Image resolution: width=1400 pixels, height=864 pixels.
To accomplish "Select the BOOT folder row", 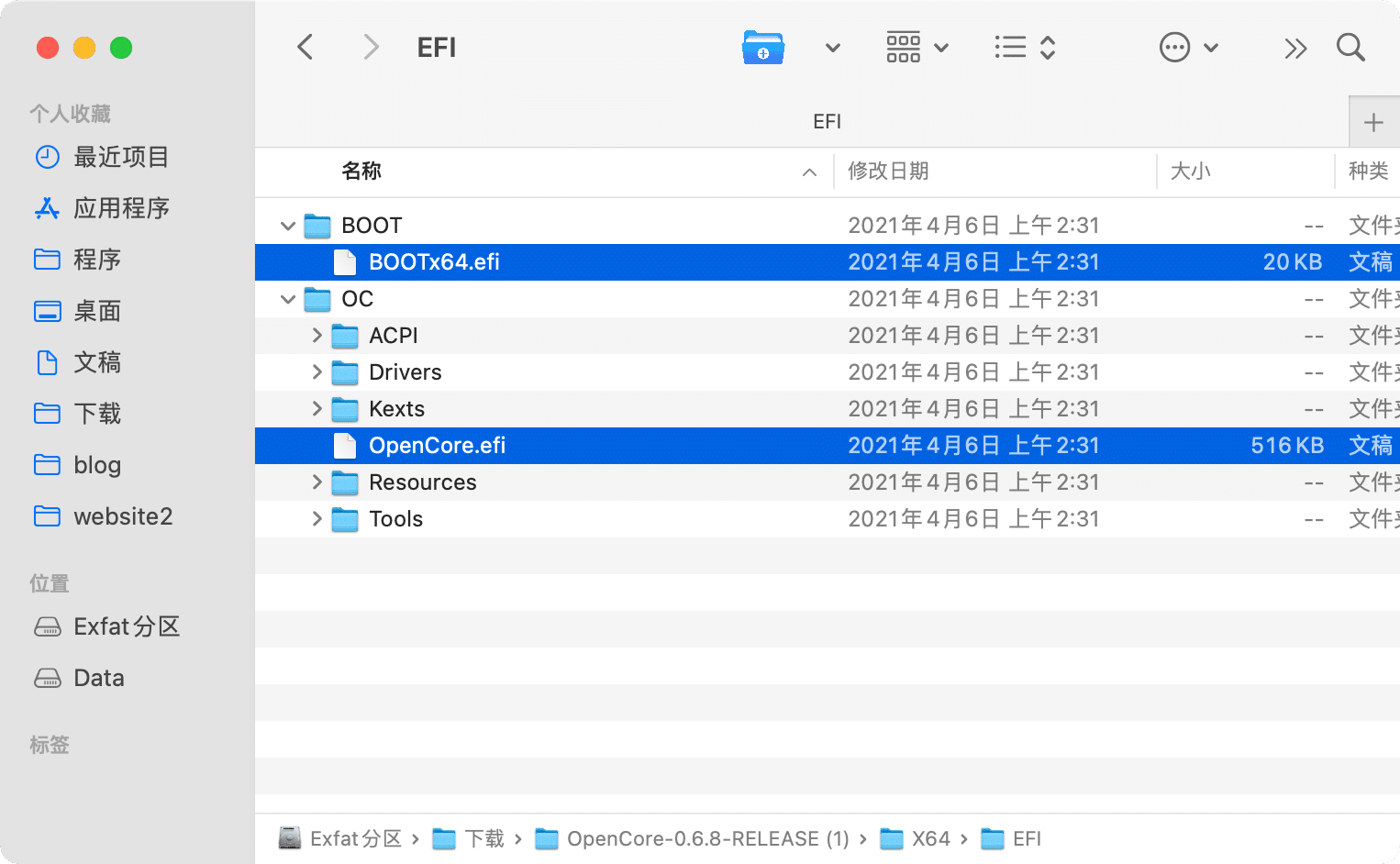I will pyautogui.click(x=828, y=226).
